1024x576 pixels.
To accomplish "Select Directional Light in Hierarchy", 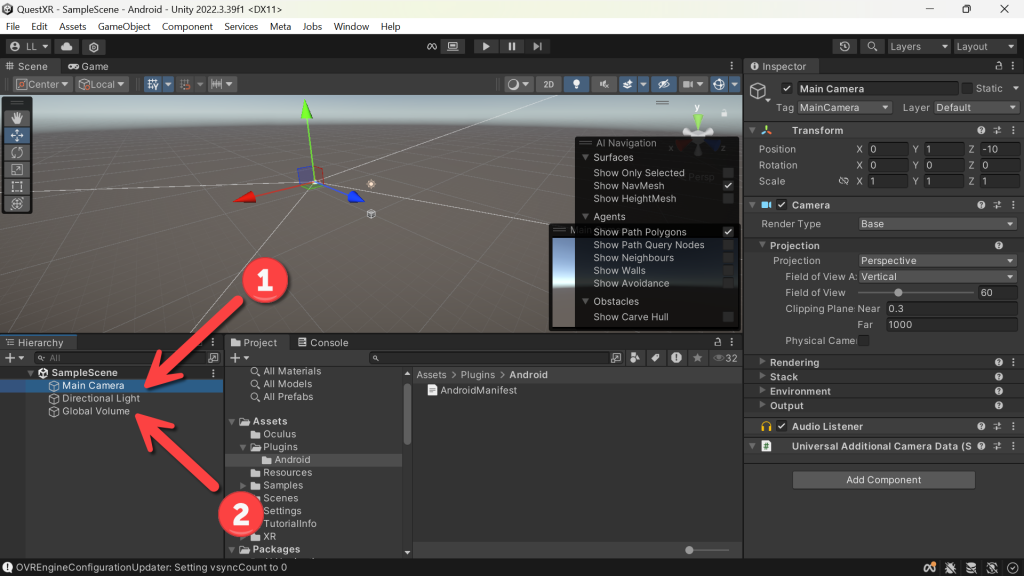I will click(101, 398).
